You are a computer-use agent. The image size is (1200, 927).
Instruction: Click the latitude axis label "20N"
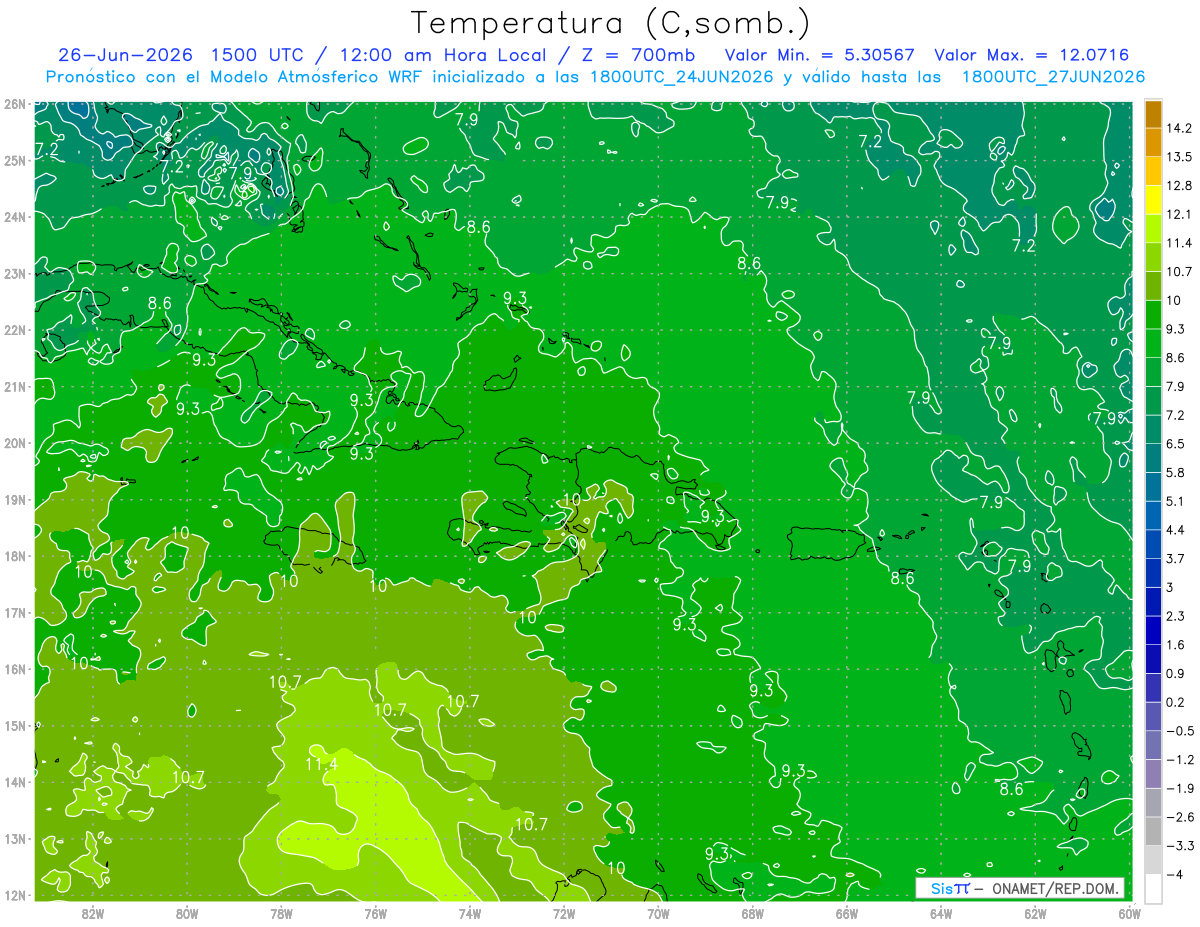(x=14, y=443)
